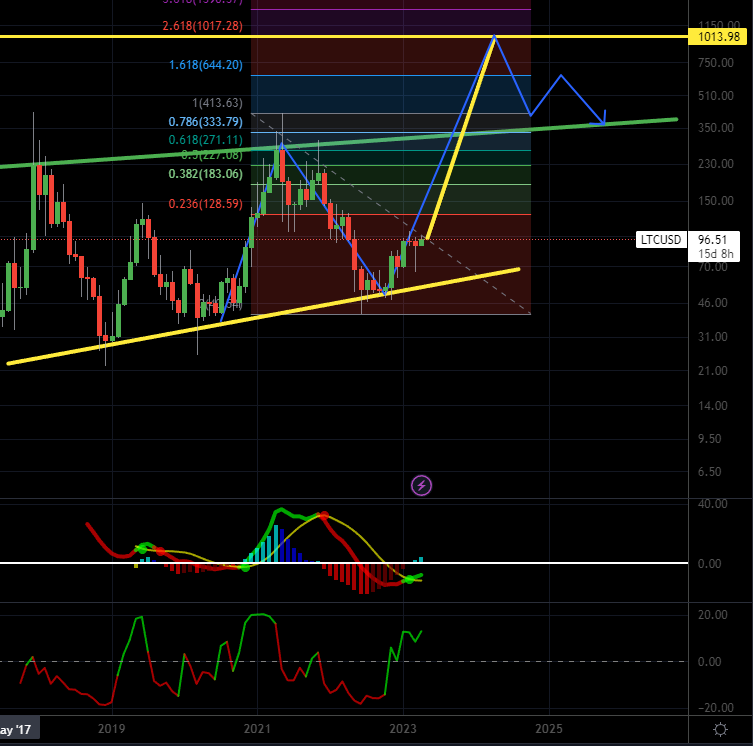The image size is (753, 746).
Task: Select the 2023 time axis label
Action: 403,729
